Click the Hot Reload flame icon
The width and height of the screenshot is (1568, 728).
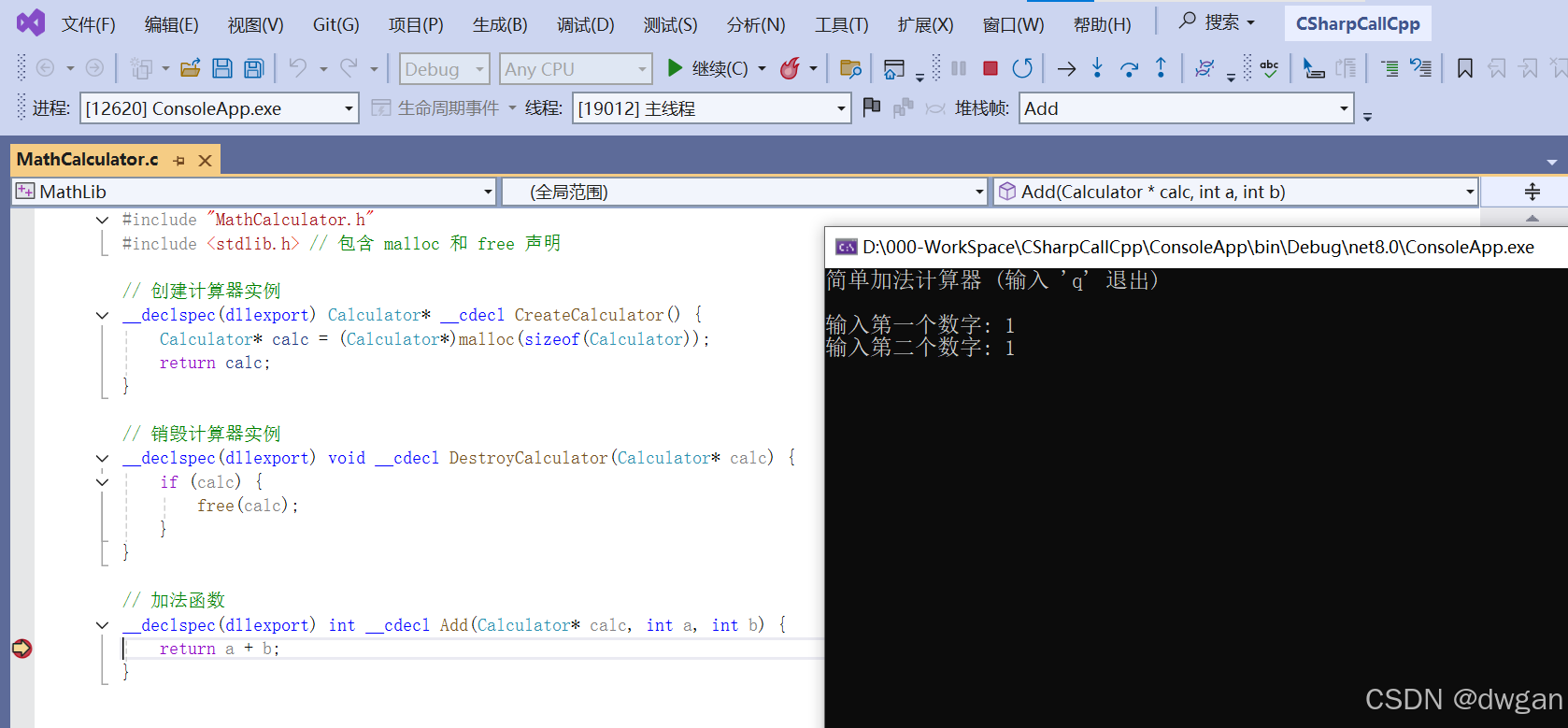[x=790, y=68]
